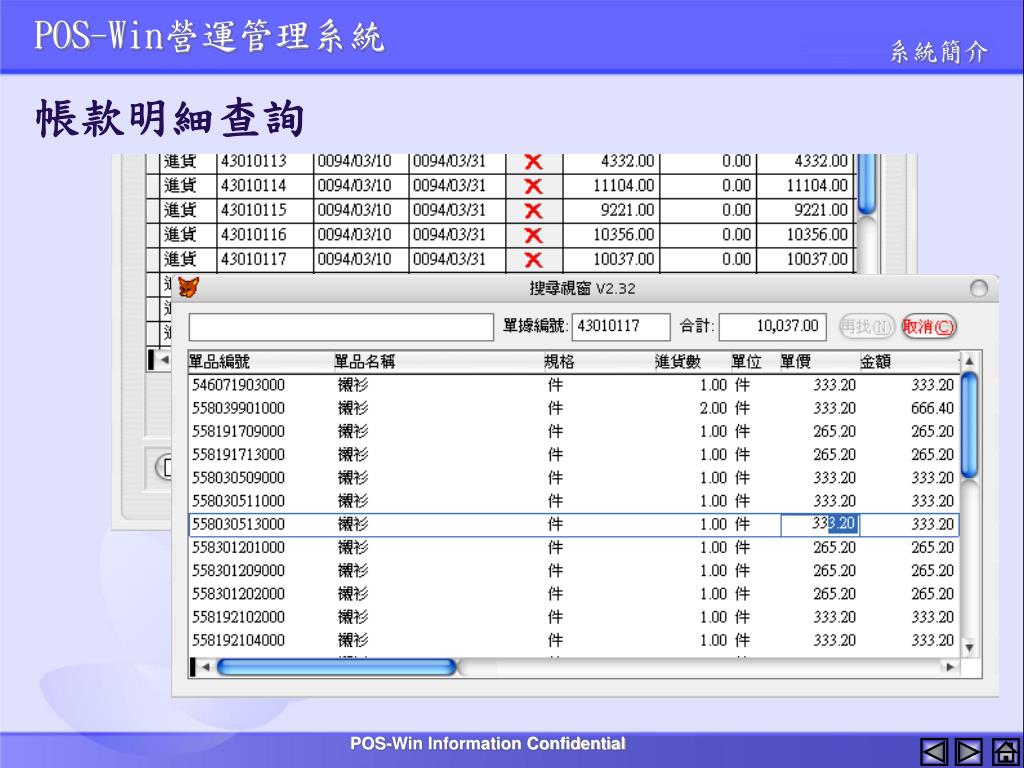Viewport: 1024px width, 768px height.
Task: Select item row 558039901000
Action: [574, 409]
